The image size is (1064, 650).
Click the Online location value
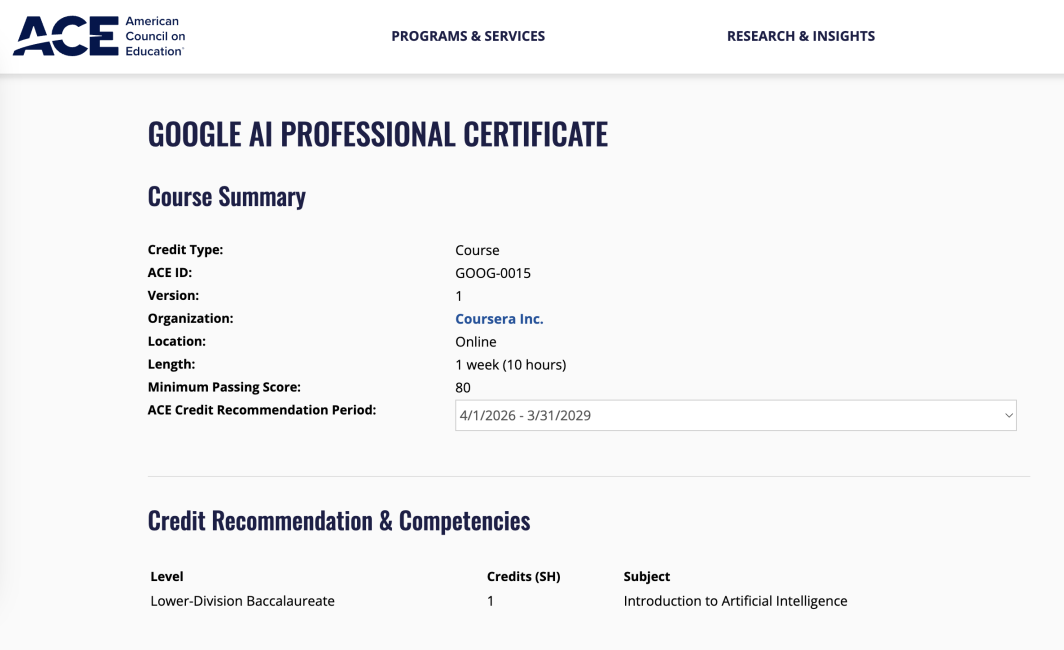(476, 342)
